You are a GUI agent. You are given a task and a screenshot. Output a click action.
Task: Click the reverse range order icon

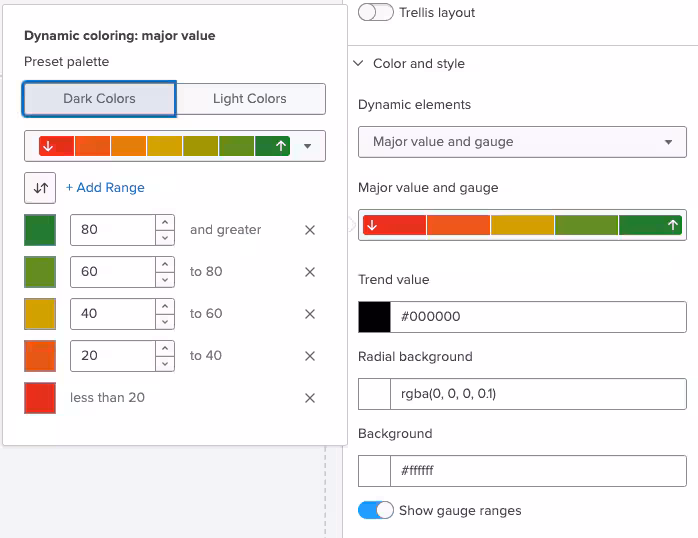click(x=40, y=187)
